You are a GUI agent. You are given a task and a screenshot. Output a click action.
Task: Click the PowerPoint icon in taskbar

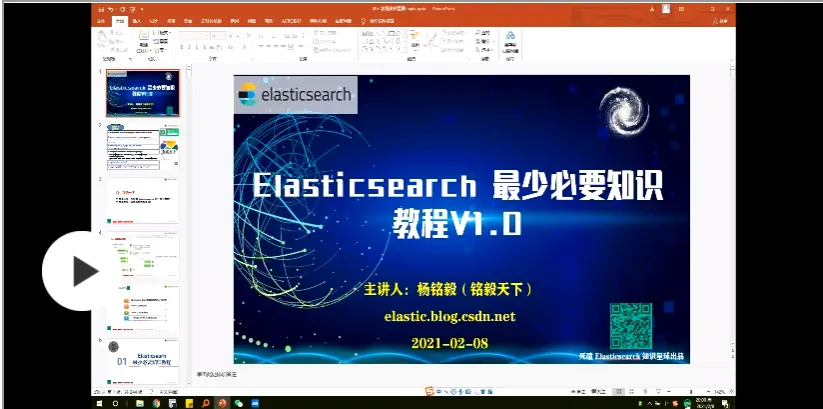tap(222, 403)
